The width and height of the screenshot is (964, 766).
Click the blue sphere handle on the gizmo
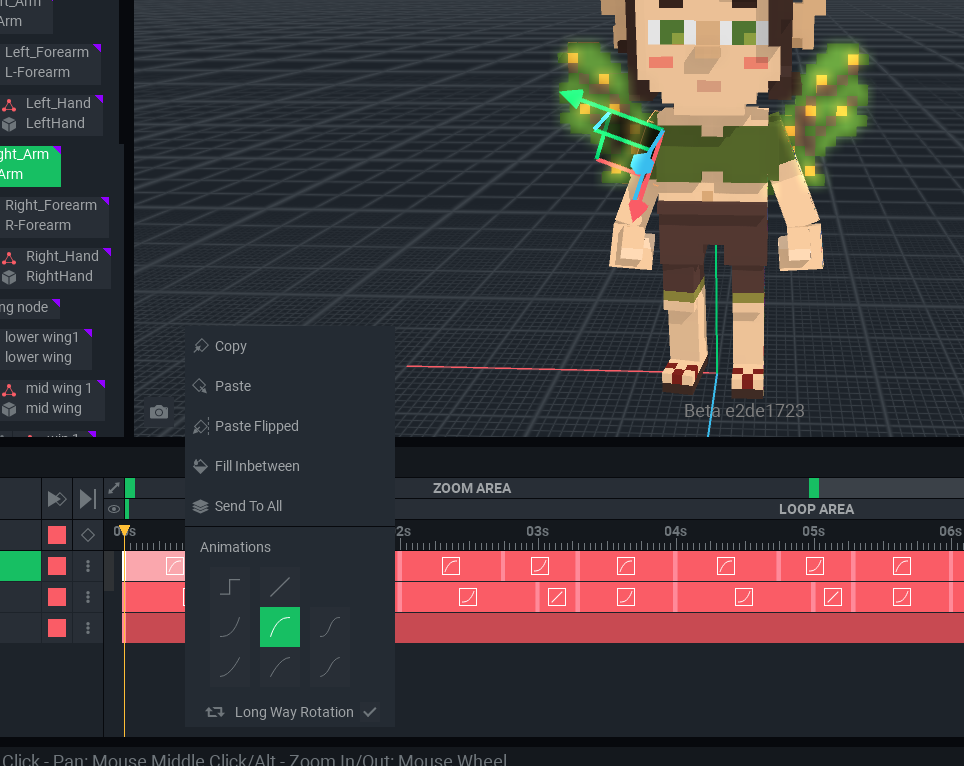pos(642,164)
